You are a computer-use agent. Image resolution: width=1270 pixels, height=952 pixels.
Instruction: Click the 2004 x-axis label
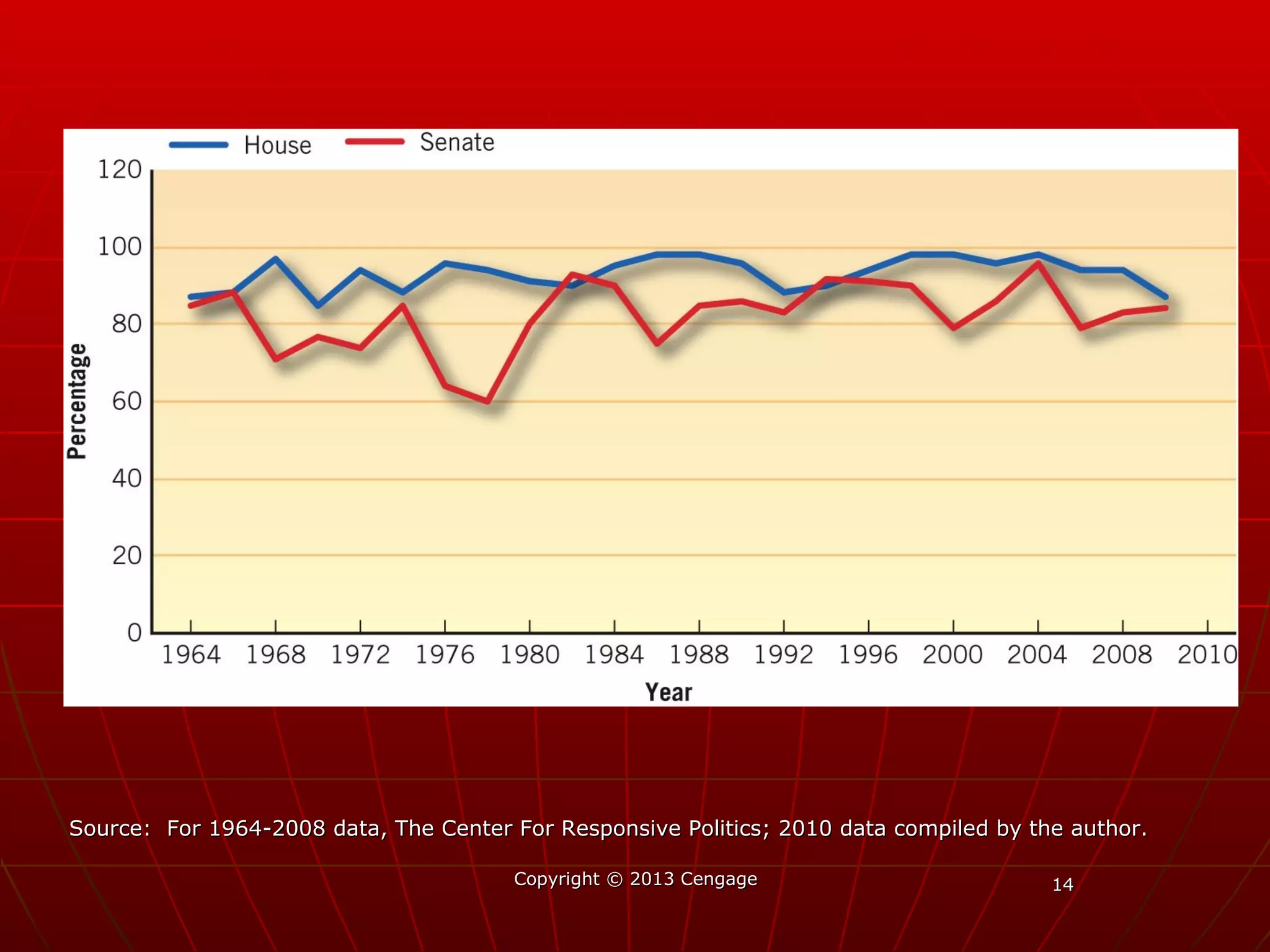tap(1036, 654)
